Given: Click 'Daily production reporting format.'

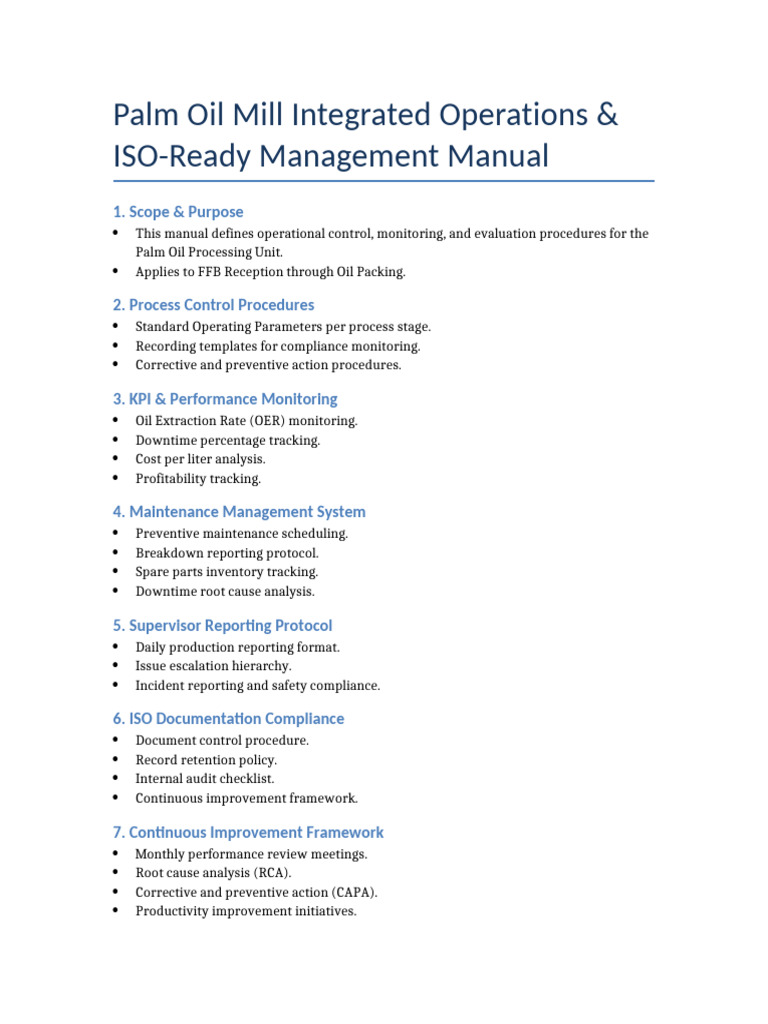Looking at the screenshot, I should tap(238, 647).
